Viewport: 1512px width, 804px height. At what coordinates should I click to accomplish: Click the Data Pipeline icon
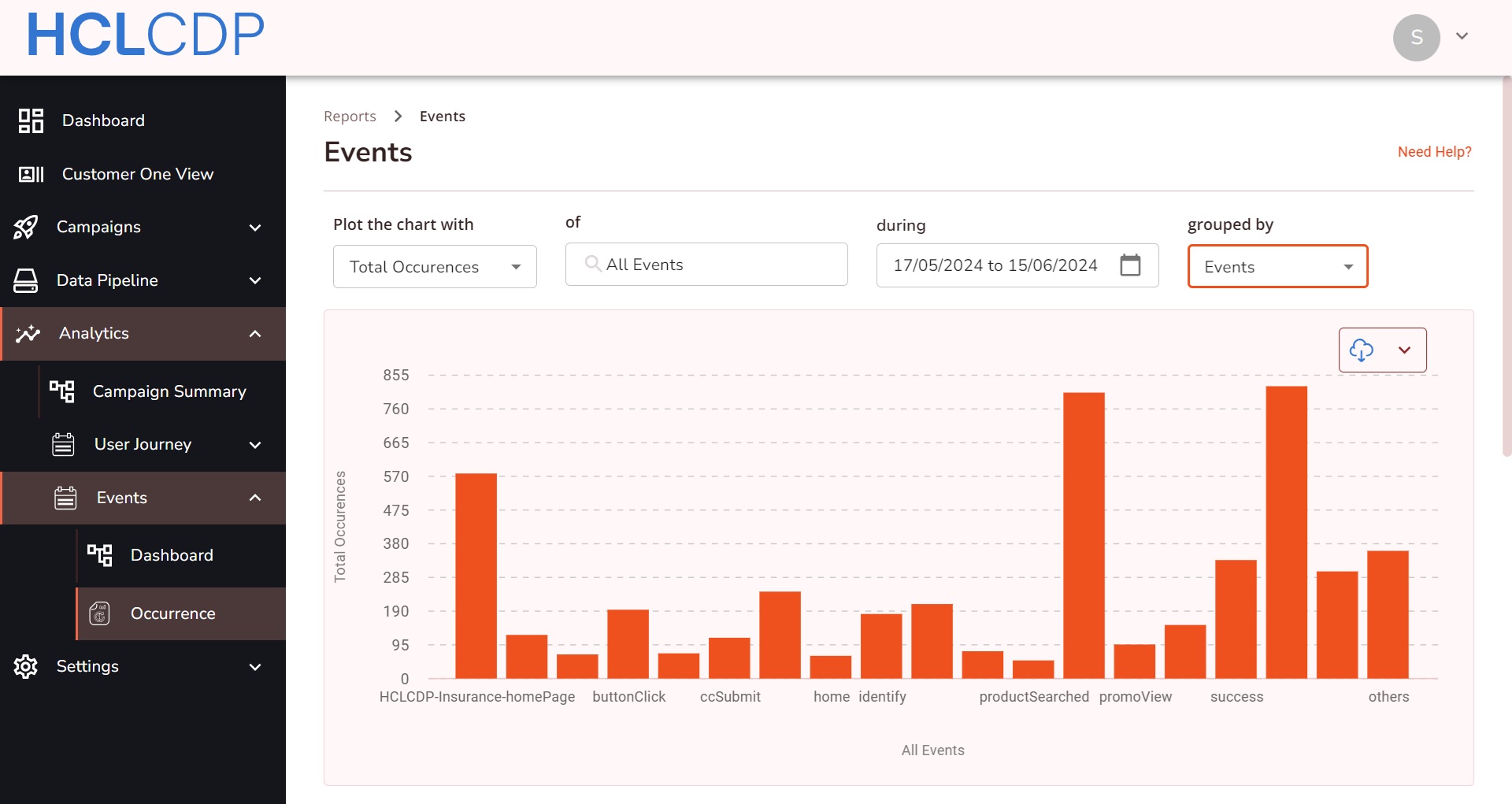(x=25, y=280)
